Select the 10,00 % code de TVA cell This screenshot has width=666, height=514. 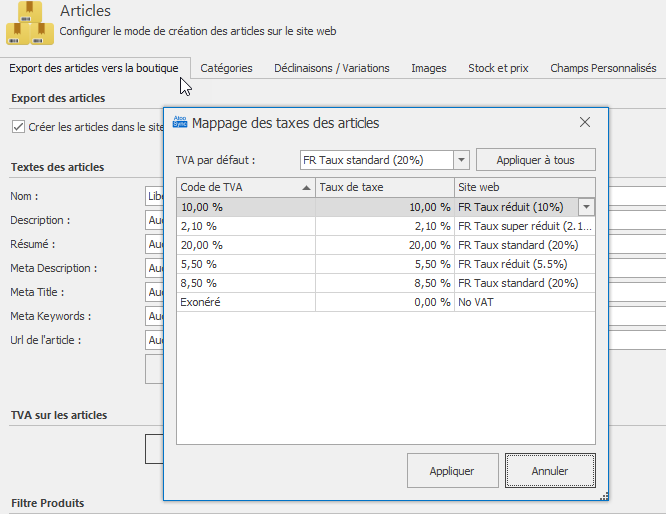[x=246, y=207]
